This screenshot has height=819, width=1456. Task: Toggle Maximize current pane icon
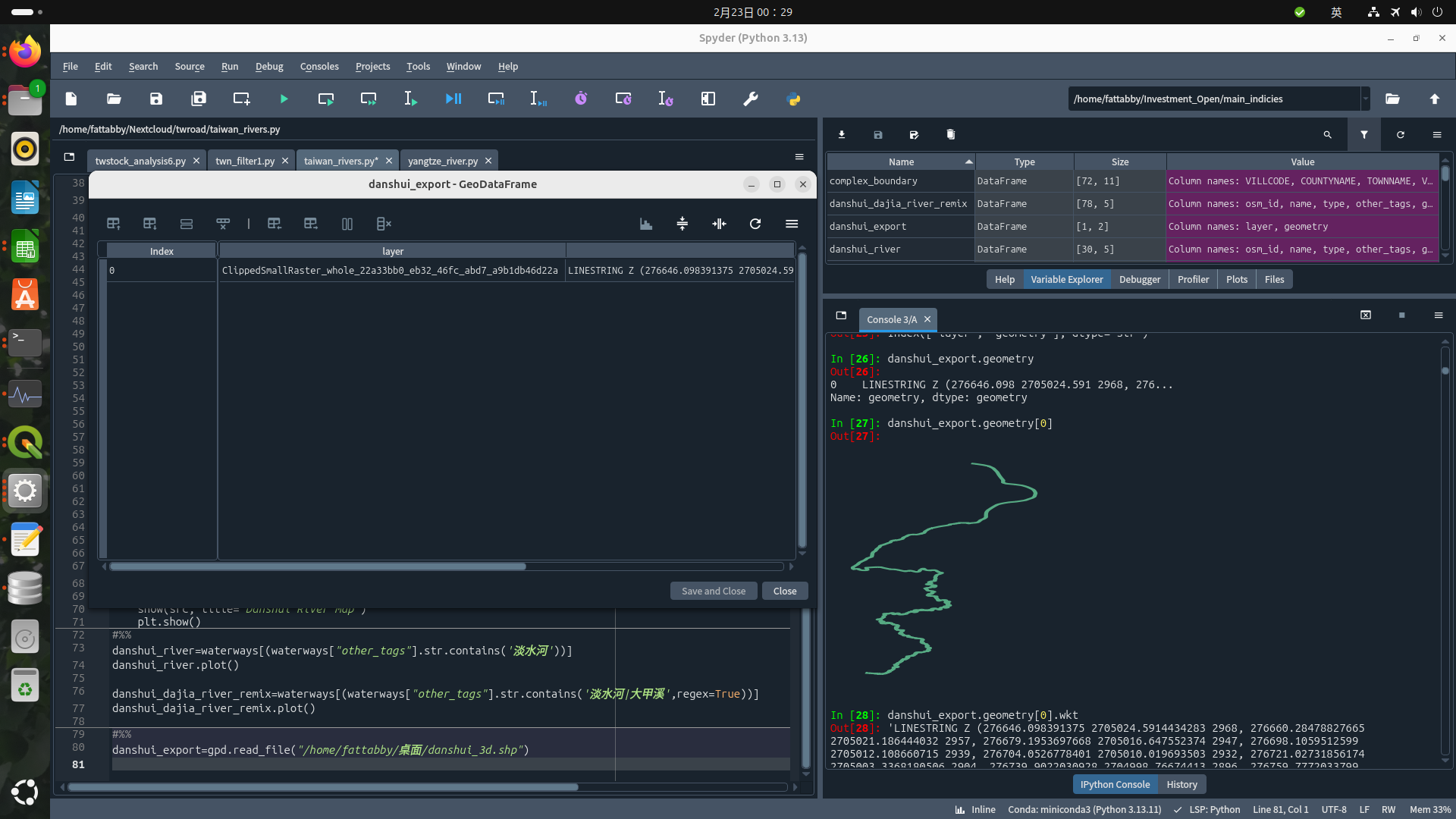click(x=708, y=99)
